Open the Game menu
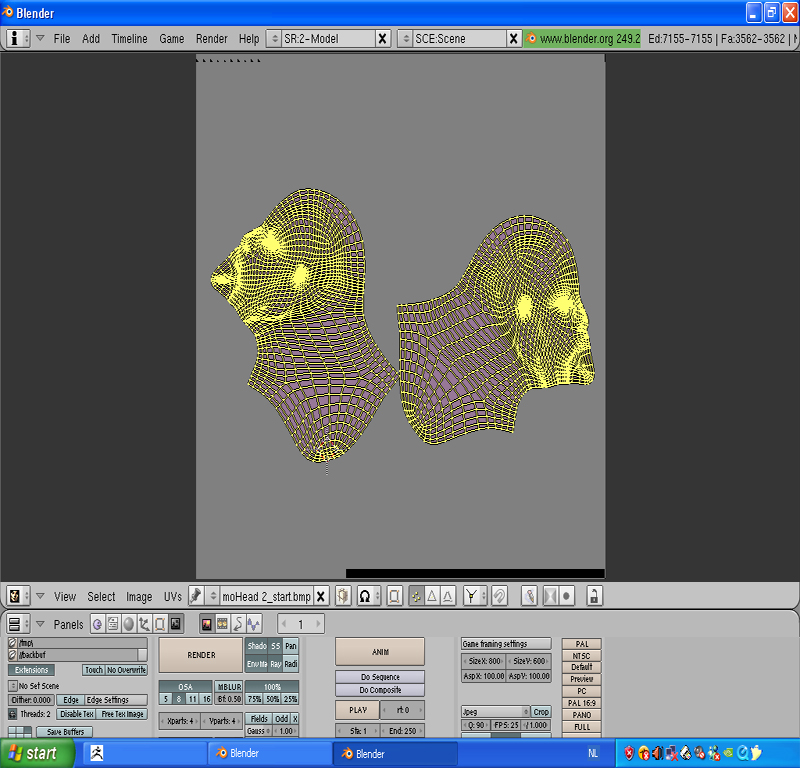800x768 pixels. click(x=171, y=39)
